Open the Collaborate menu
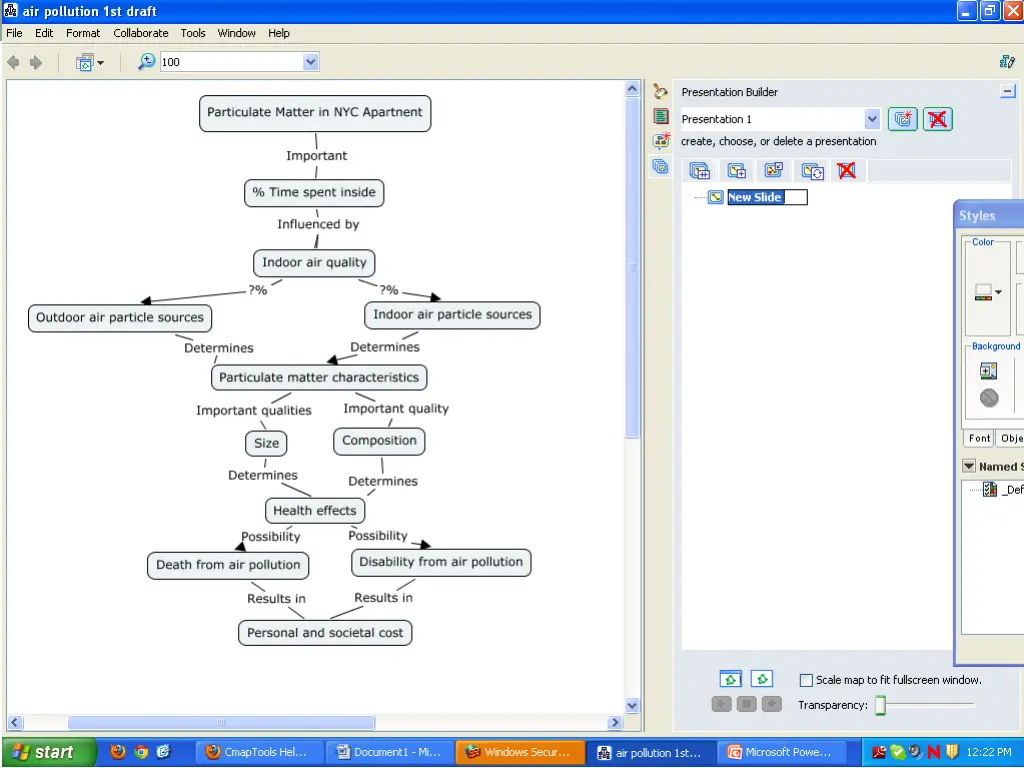This screenshot has width=1024, height=768. pos(140,33)
